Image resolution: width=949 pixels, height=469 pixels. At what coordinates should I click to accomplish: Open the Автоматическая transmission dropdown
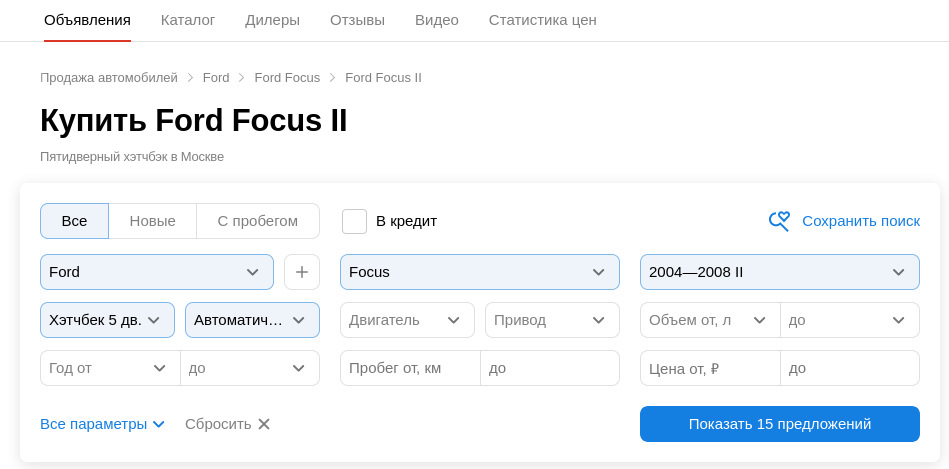(x=252, y=320)
